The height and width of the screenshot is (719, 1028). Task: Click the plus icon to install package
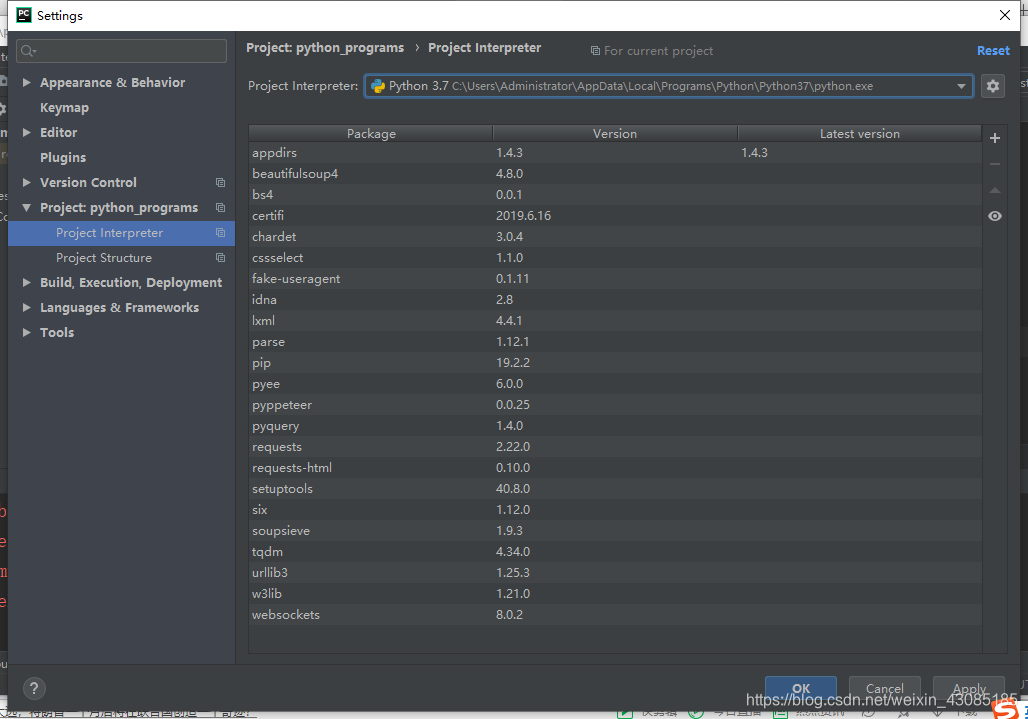995,138
